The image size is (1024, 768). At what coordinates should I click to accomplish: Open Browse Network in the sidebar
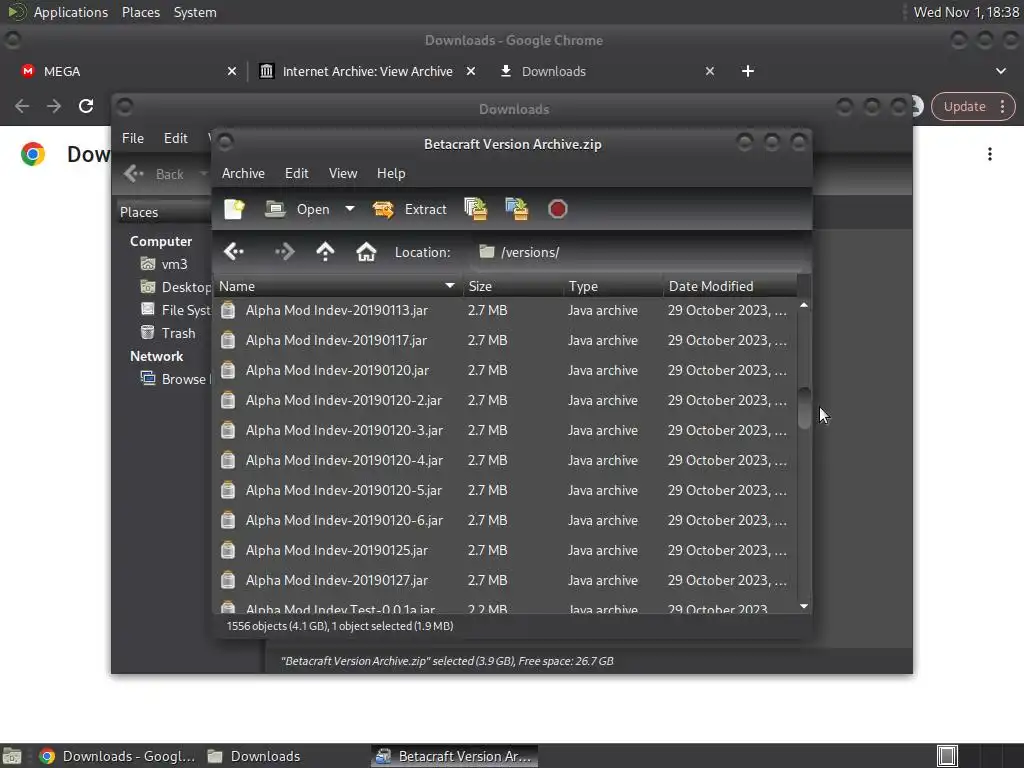[175, 379]
